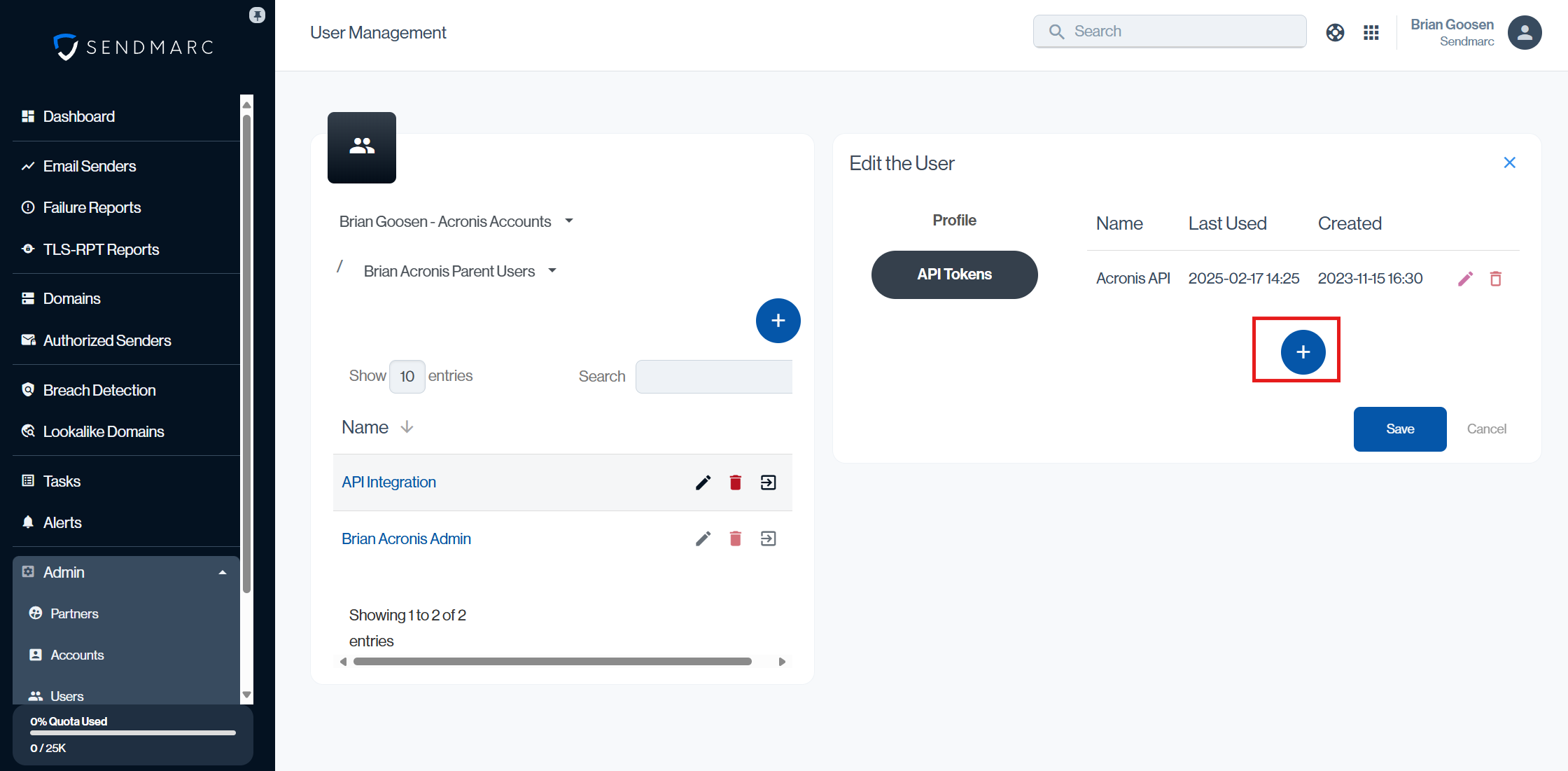The width and height of the screenshot is (1568, 771).
Task: Delete the Acronis API token
Action: pos(1496,279)
